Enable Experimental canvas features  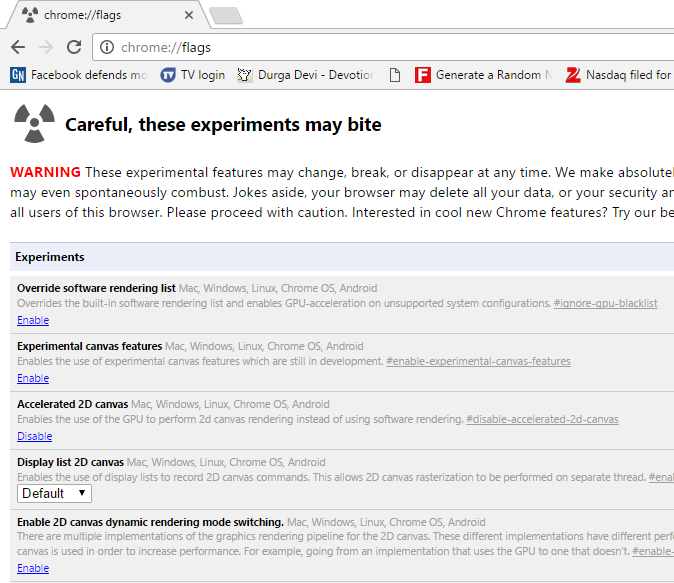[33, 378]
